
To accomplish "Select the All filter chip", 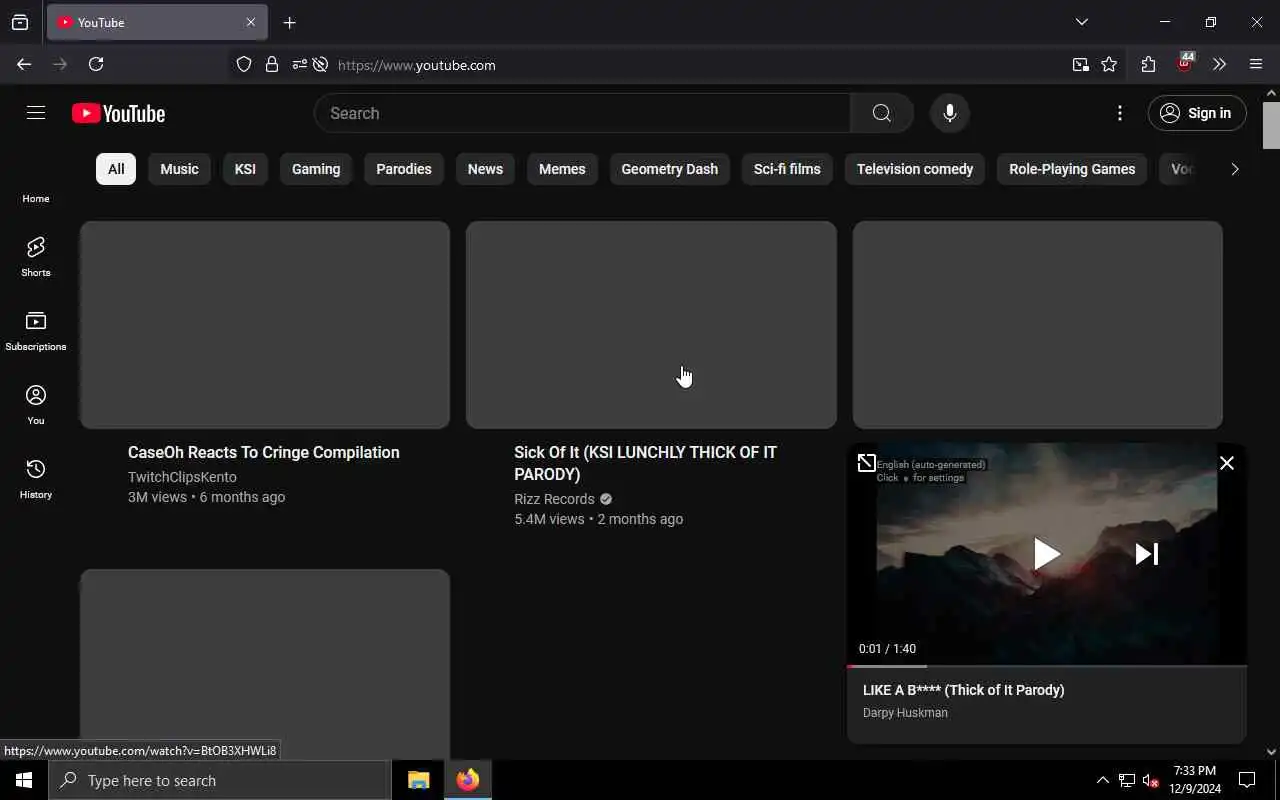I will point(116,169).
